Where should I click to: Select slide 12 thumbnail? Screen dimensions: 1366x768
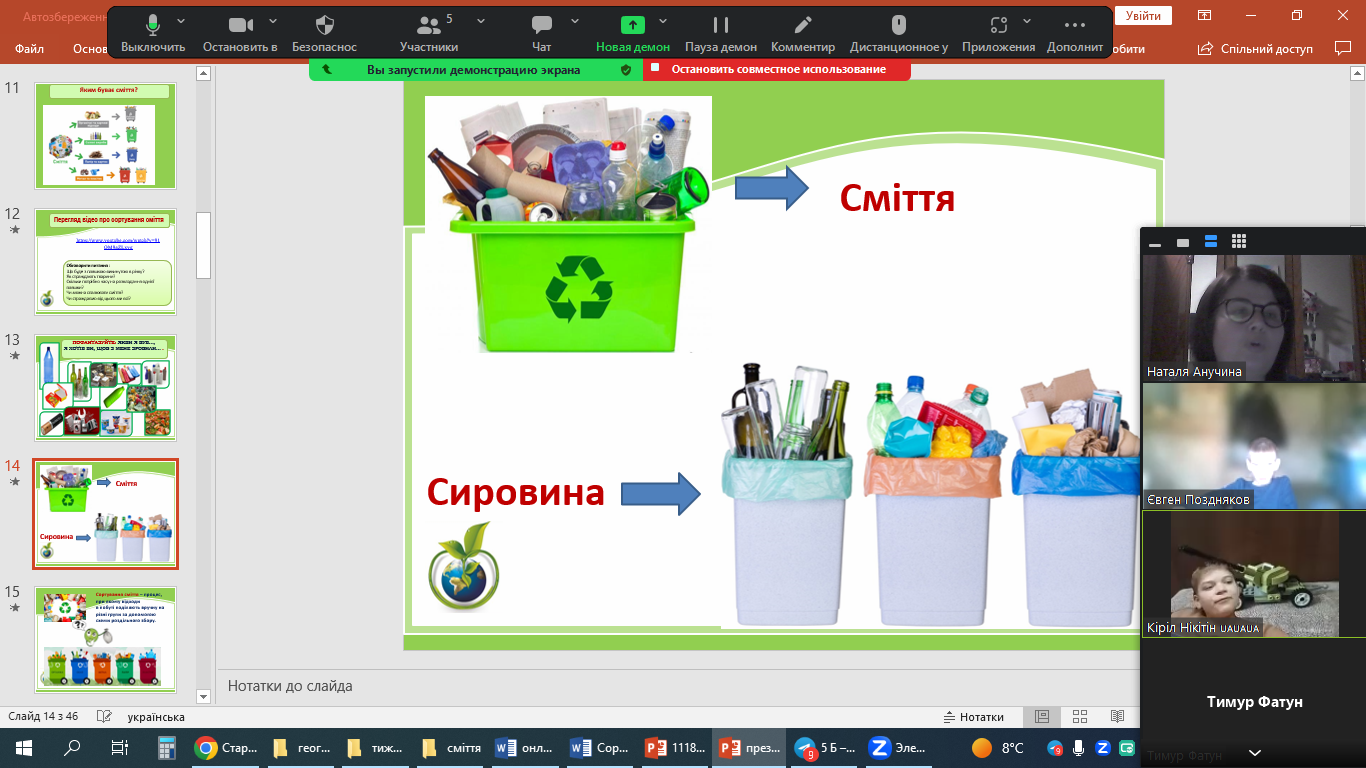105,261
